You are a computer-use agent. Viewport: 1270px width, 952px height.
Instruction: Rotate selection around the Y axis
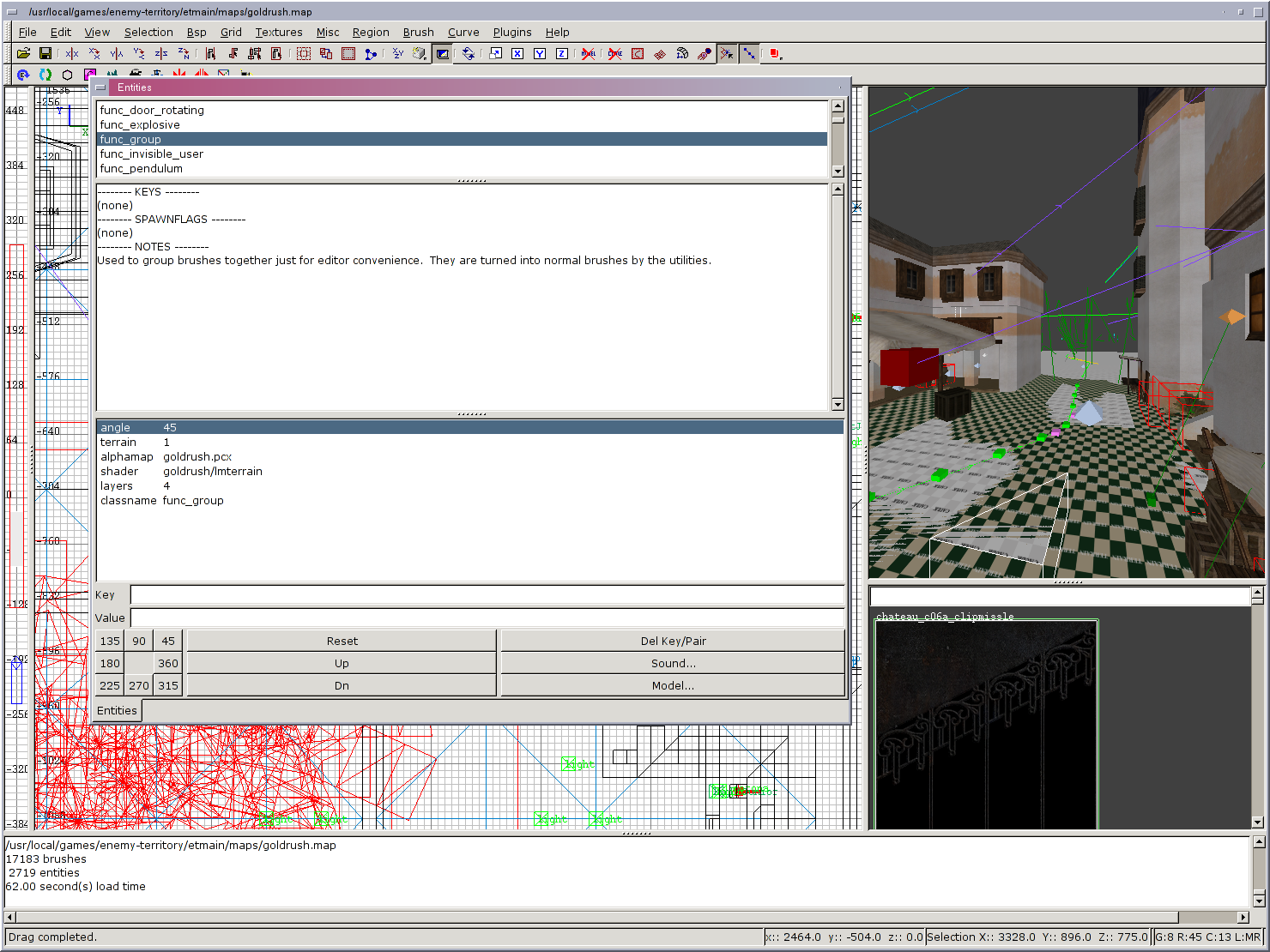click(x=139, y=53)
